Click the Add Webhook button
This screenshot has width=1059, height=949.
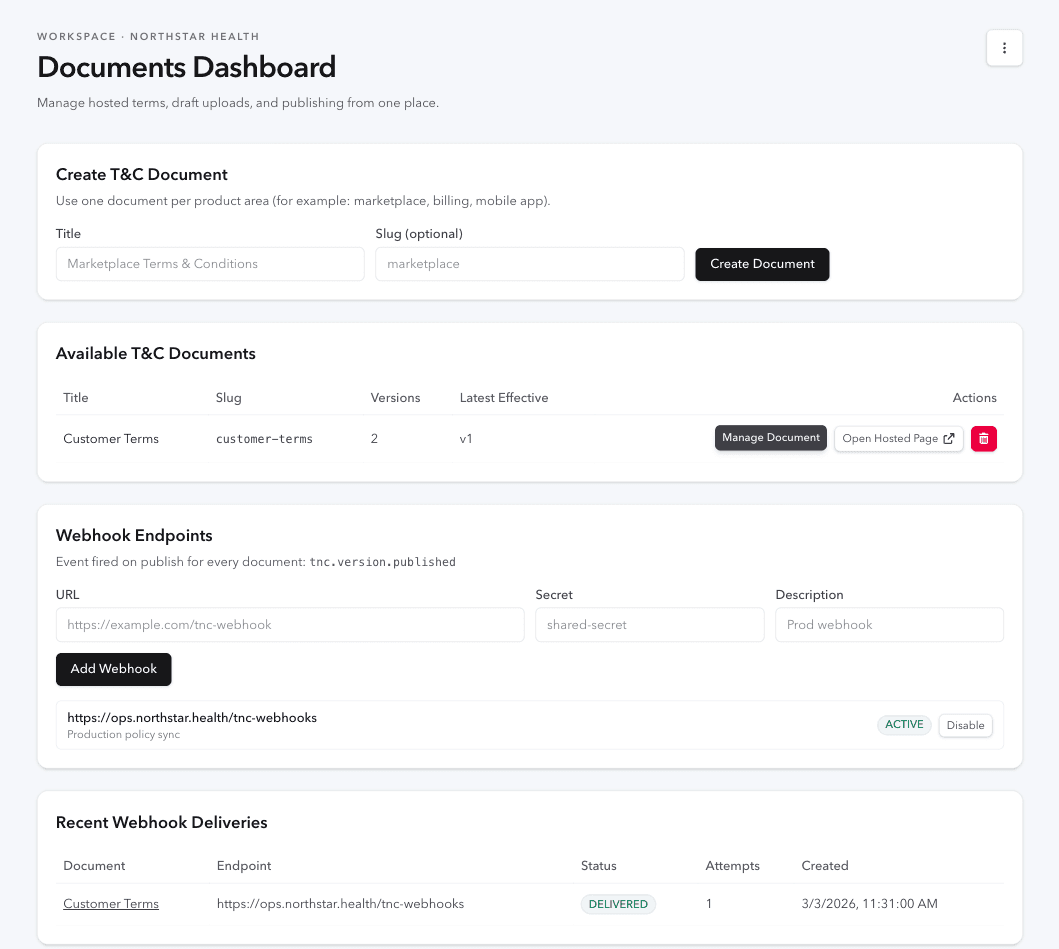click(x=113, y=669)
